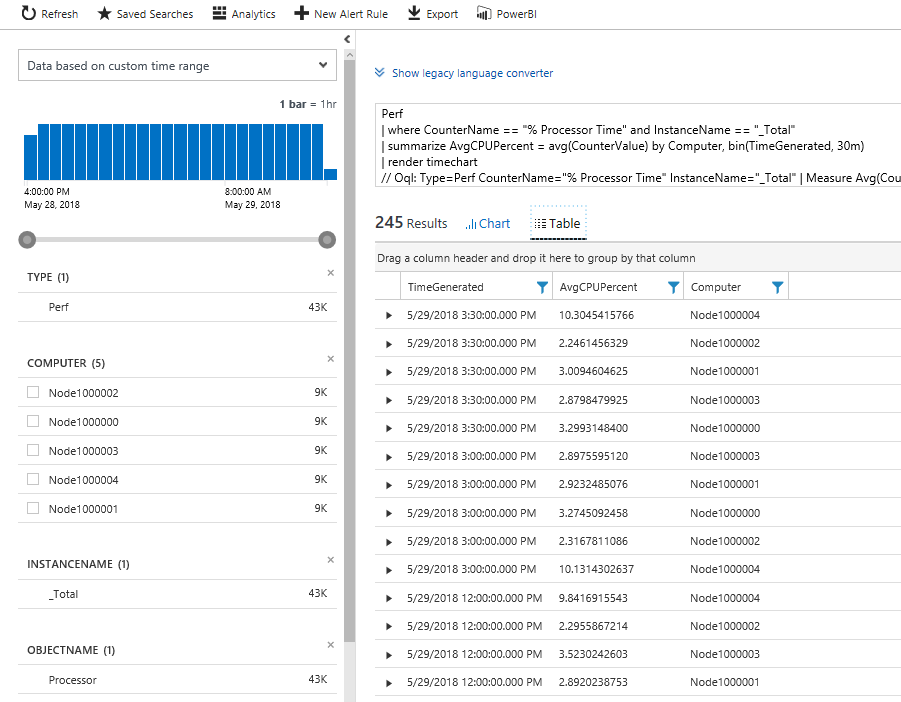901x702 pixels.
Task: Open the TimeGenerated column filter
Action: 543,286
